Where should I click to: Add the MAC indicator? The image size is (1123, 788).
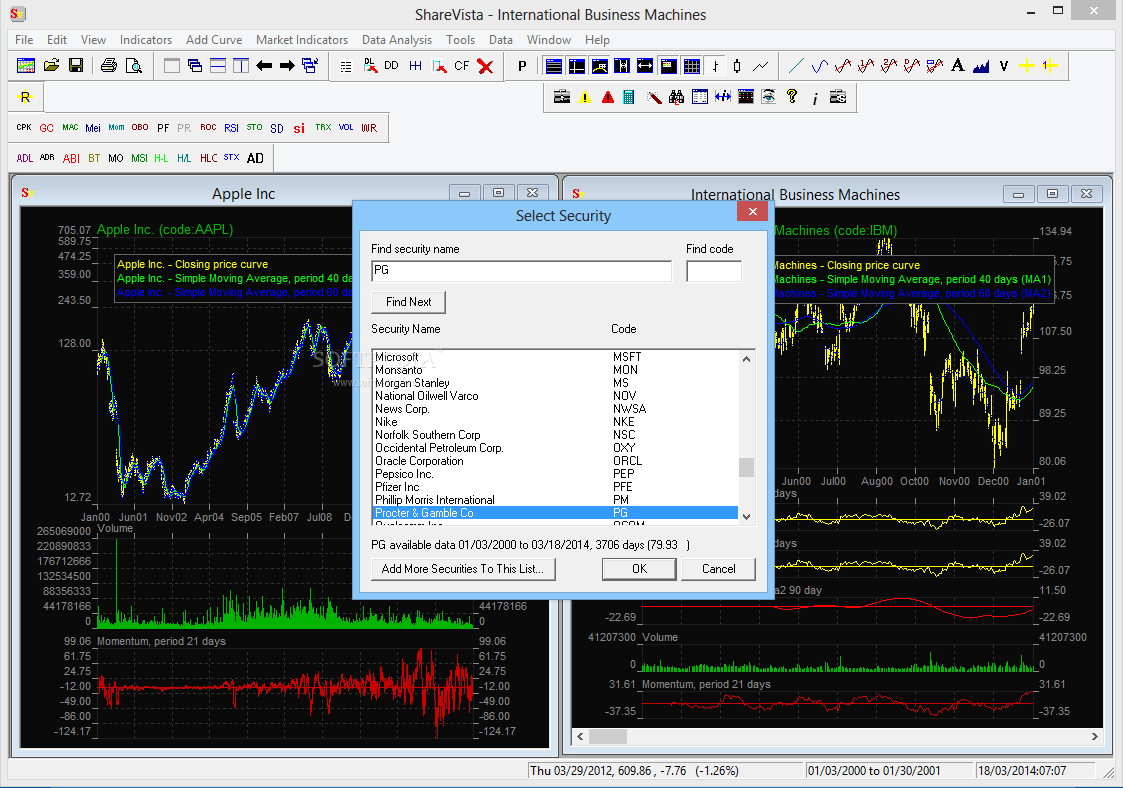click(70, 128)
